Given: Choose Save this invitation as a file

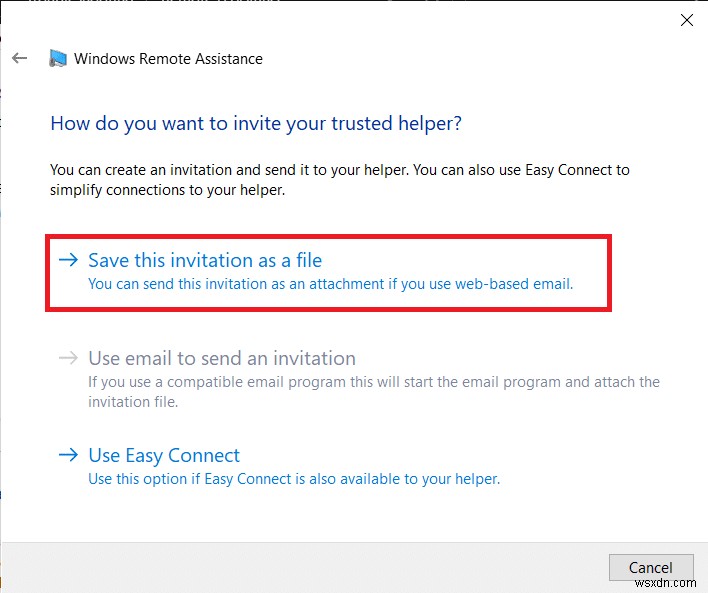Looking at the screenshot, I should pyautogui.click(x=205, y=260).
